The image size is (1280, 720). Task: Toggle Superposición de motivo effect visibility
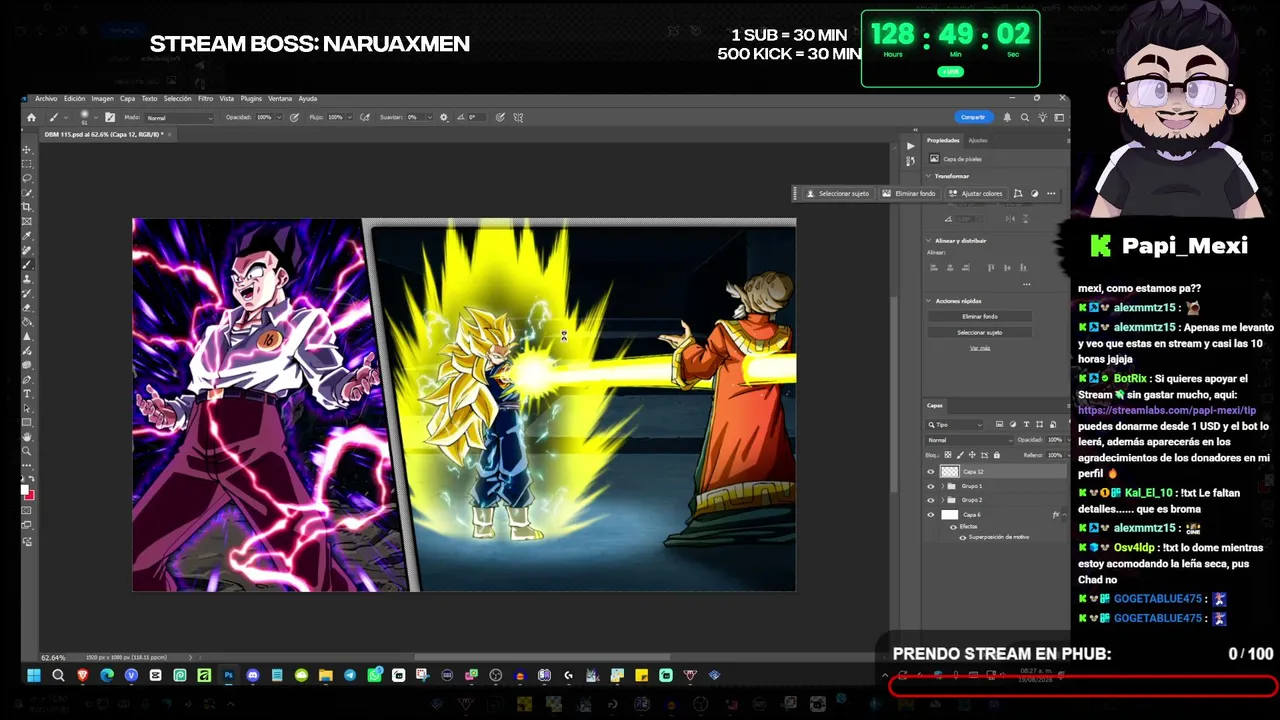(x=962, y=537)
